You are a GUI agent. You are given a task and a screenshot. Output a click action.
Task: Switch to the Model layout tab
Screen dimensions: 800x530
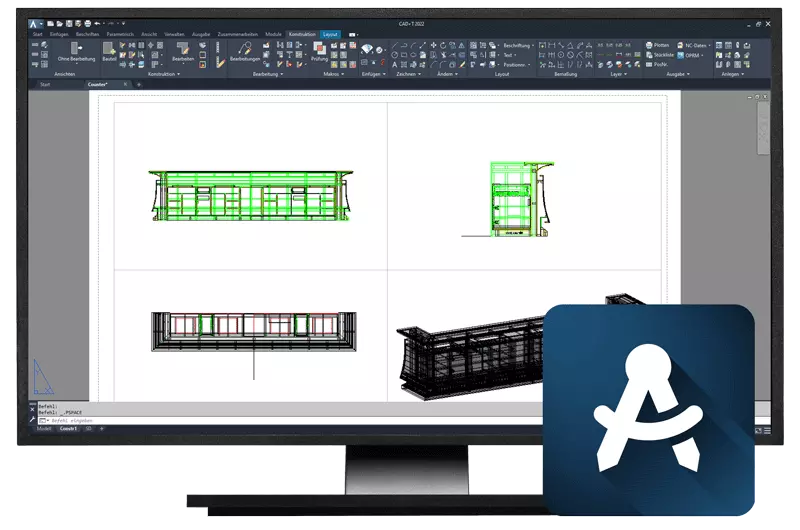(x=46, y=428)
